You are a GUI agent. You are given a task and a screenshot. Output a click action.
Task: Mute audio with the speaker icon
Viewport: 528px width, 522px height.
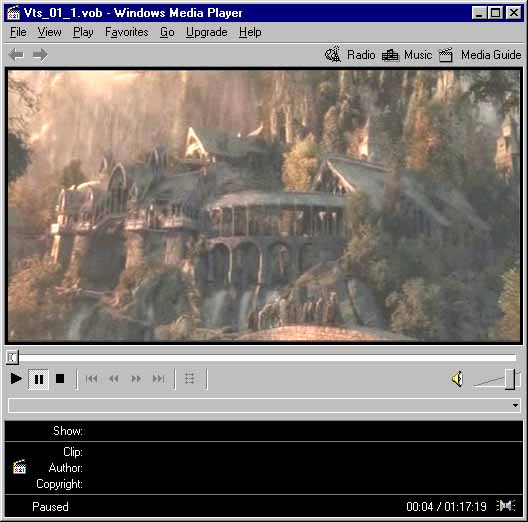(x=457, y=380)
